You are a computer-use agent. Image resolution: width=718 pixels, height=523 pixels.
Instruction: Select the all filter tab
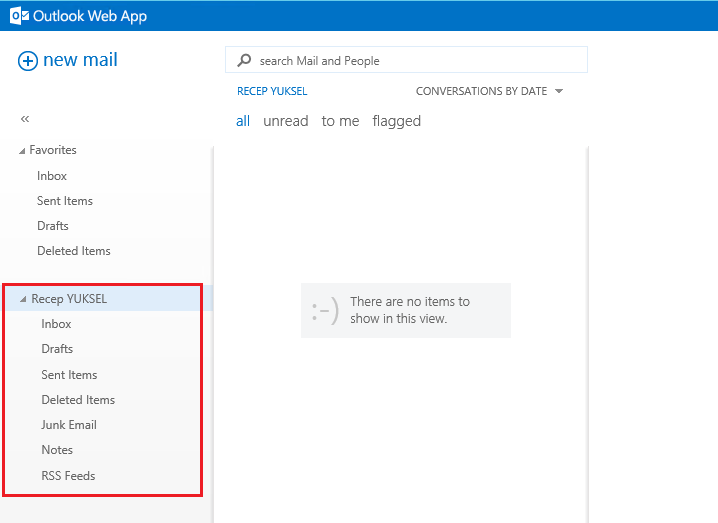click(243, 121)
